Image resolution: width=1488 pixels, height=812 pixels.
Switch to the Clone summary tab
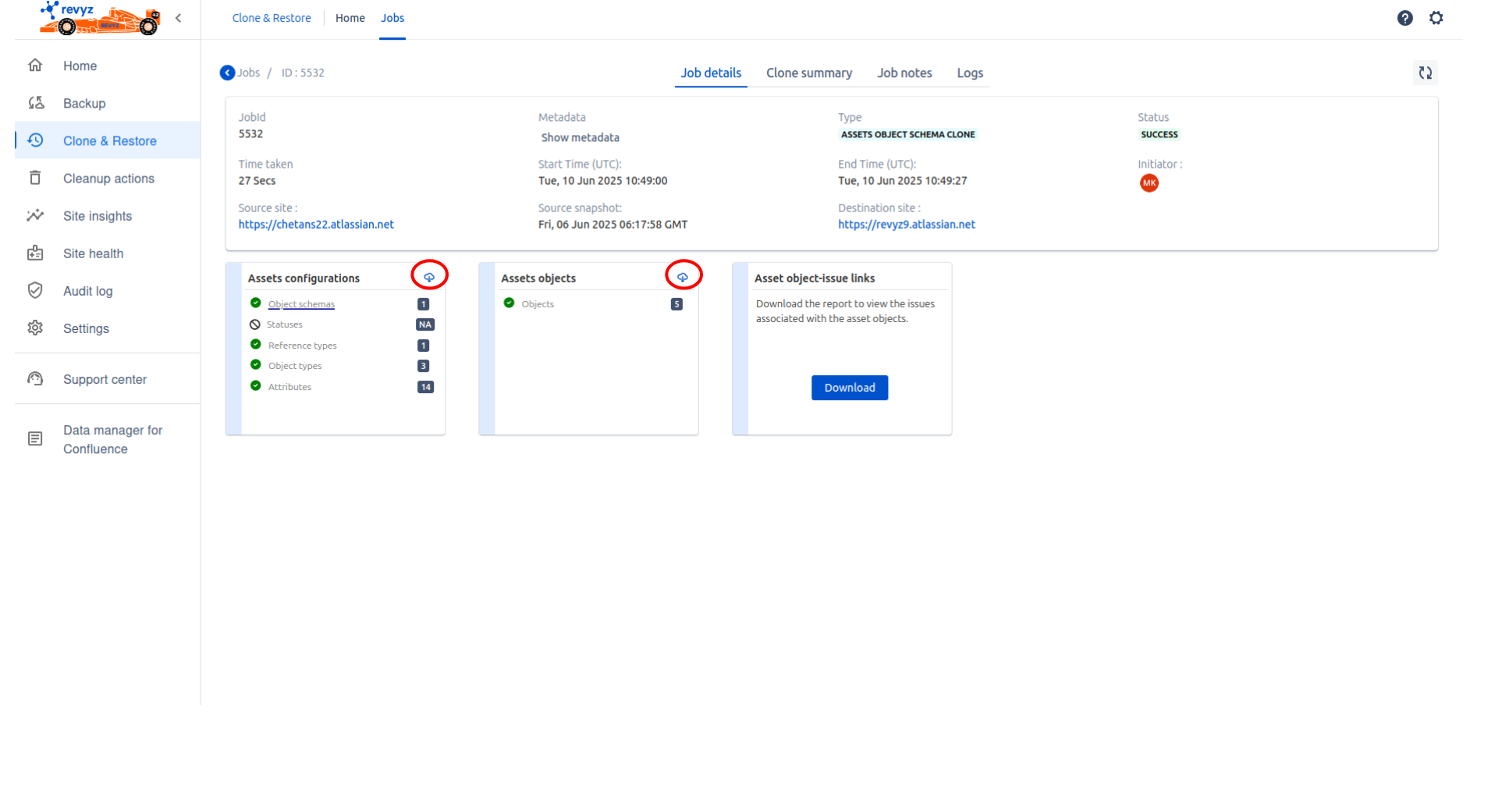[x=808, y=73]
